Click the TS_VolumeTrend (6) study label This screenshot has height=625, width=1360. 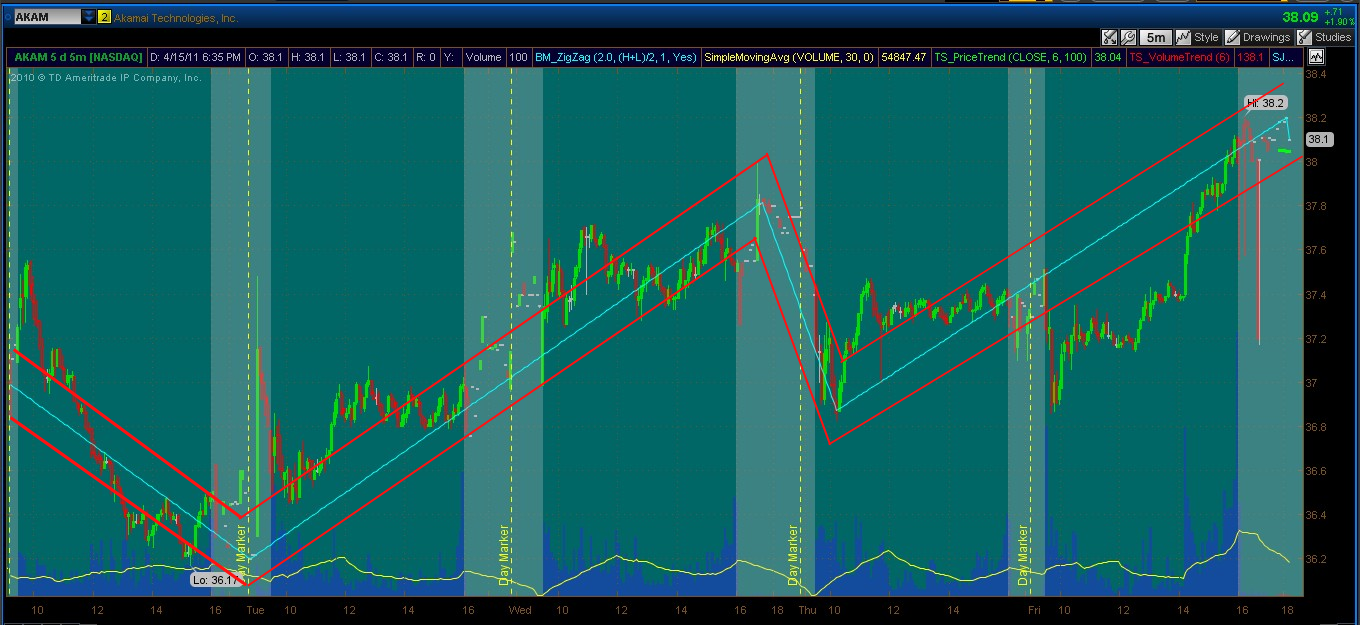(1180, 58)
